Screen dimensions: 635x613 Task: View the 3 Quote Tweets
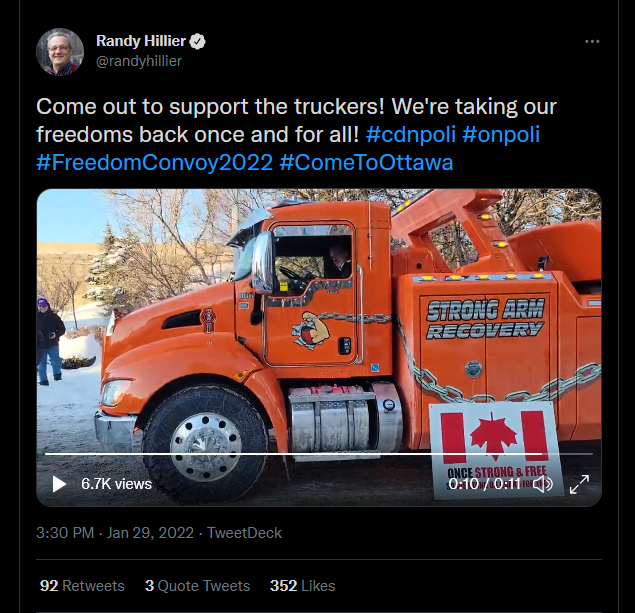(x=197, y=586)
